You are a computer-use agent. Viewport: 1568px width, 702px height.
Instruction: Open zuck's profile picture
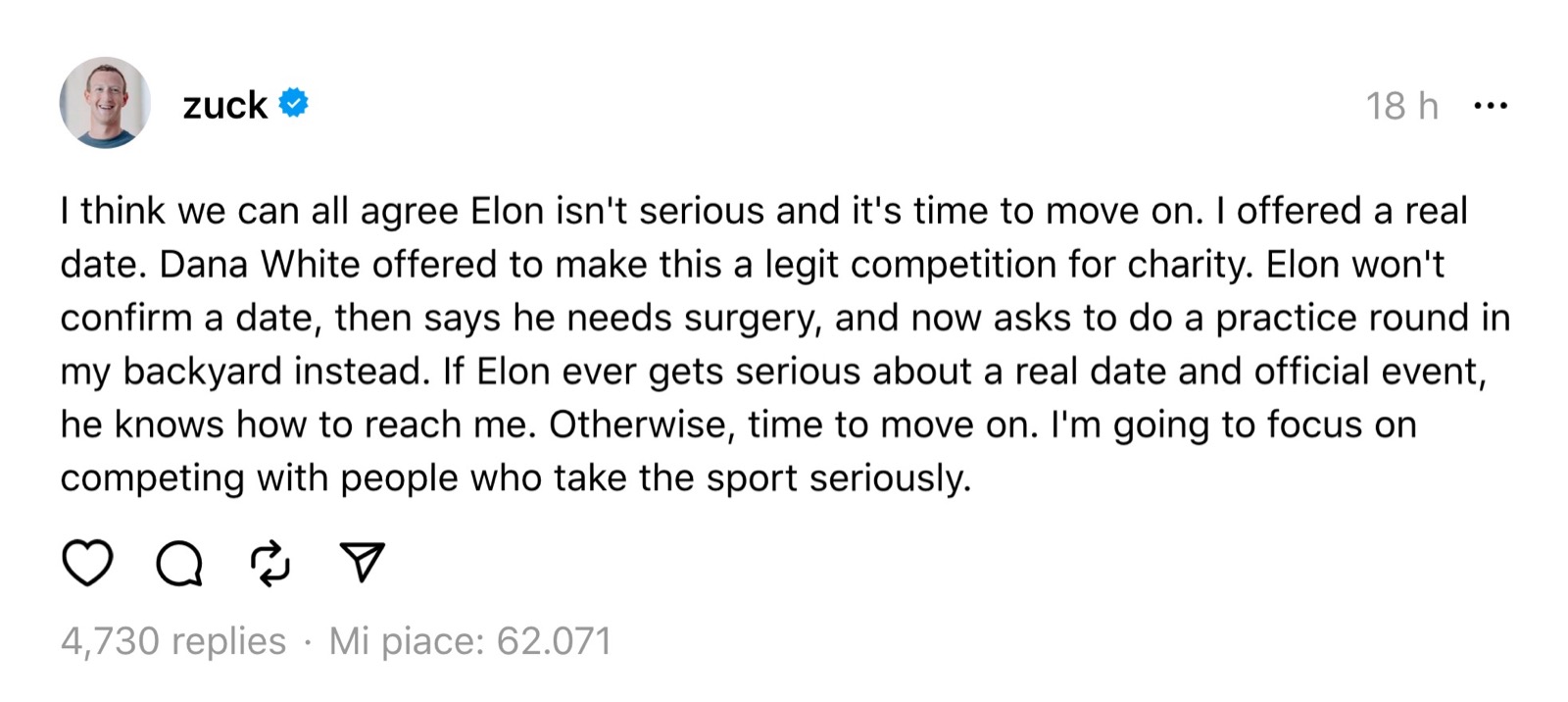point(105,103)
